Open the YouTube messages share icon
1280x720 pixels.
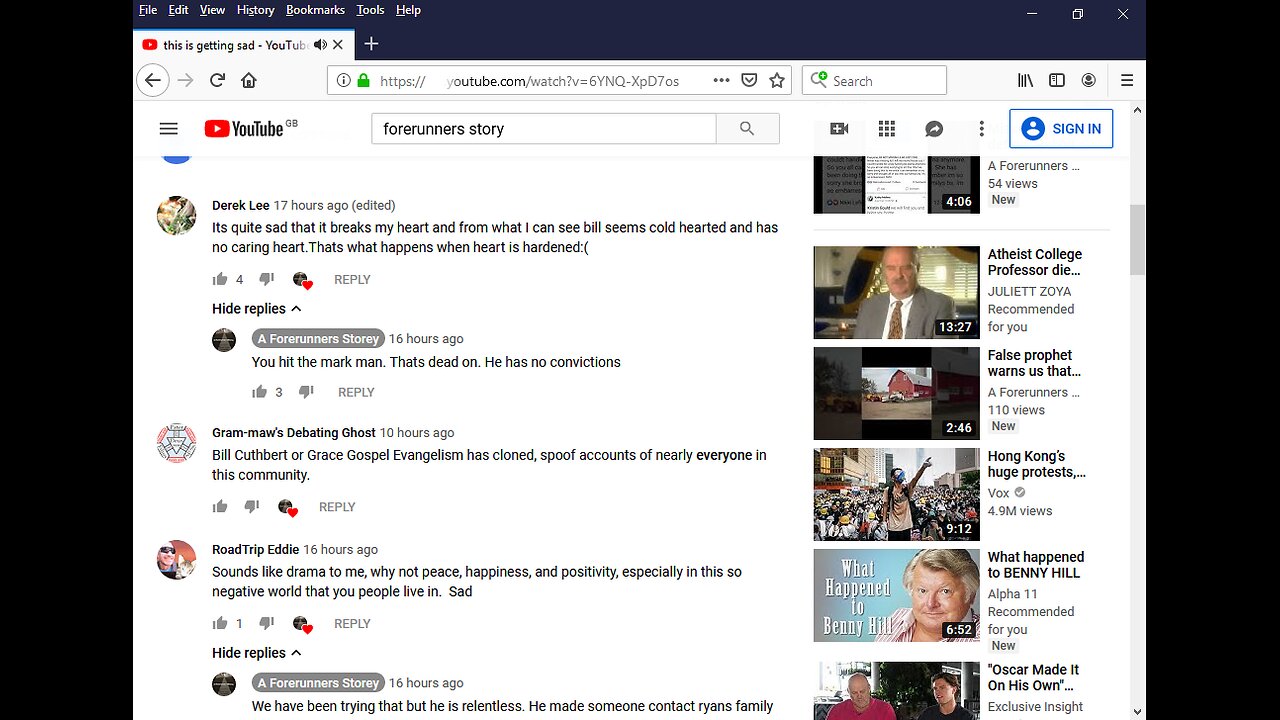[x=934, y=129]
